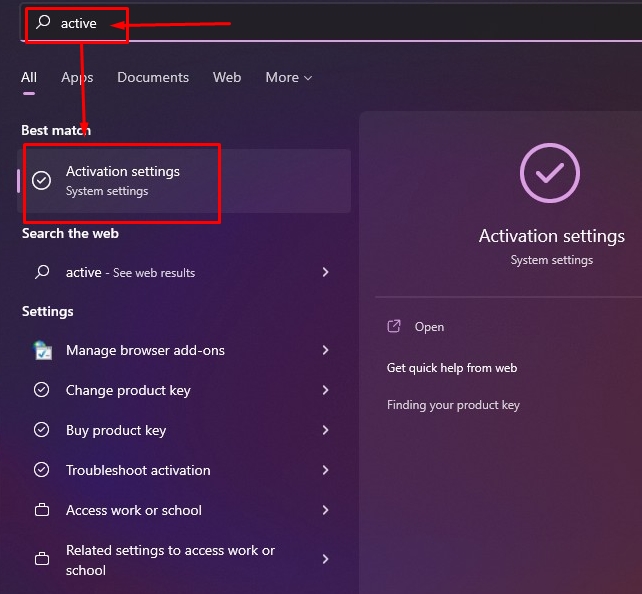
Task: Click Open in the preview pane
Action: (429, 327)
